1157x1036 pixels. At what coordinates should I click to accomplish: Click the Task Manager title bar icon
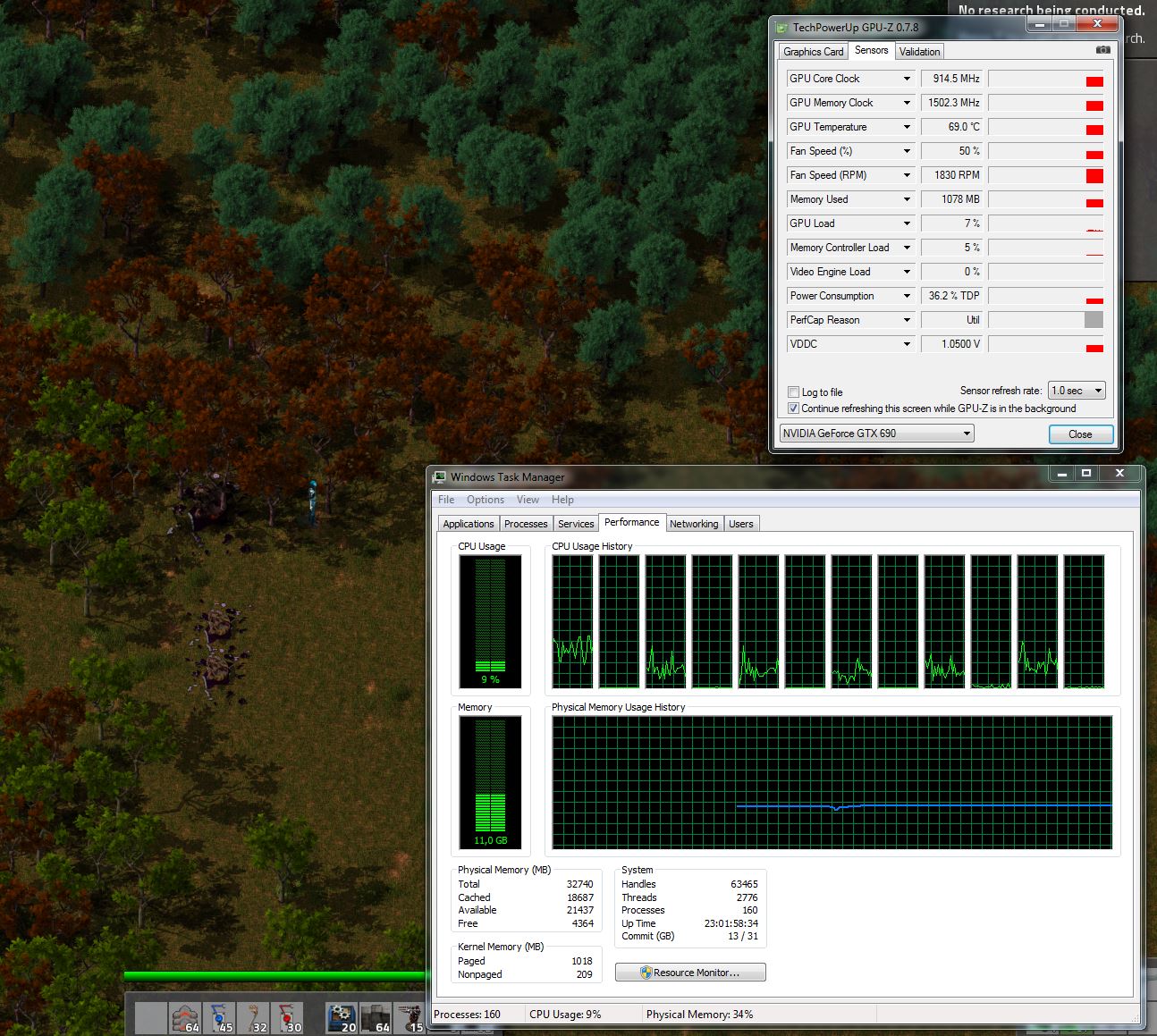point(439,477)
